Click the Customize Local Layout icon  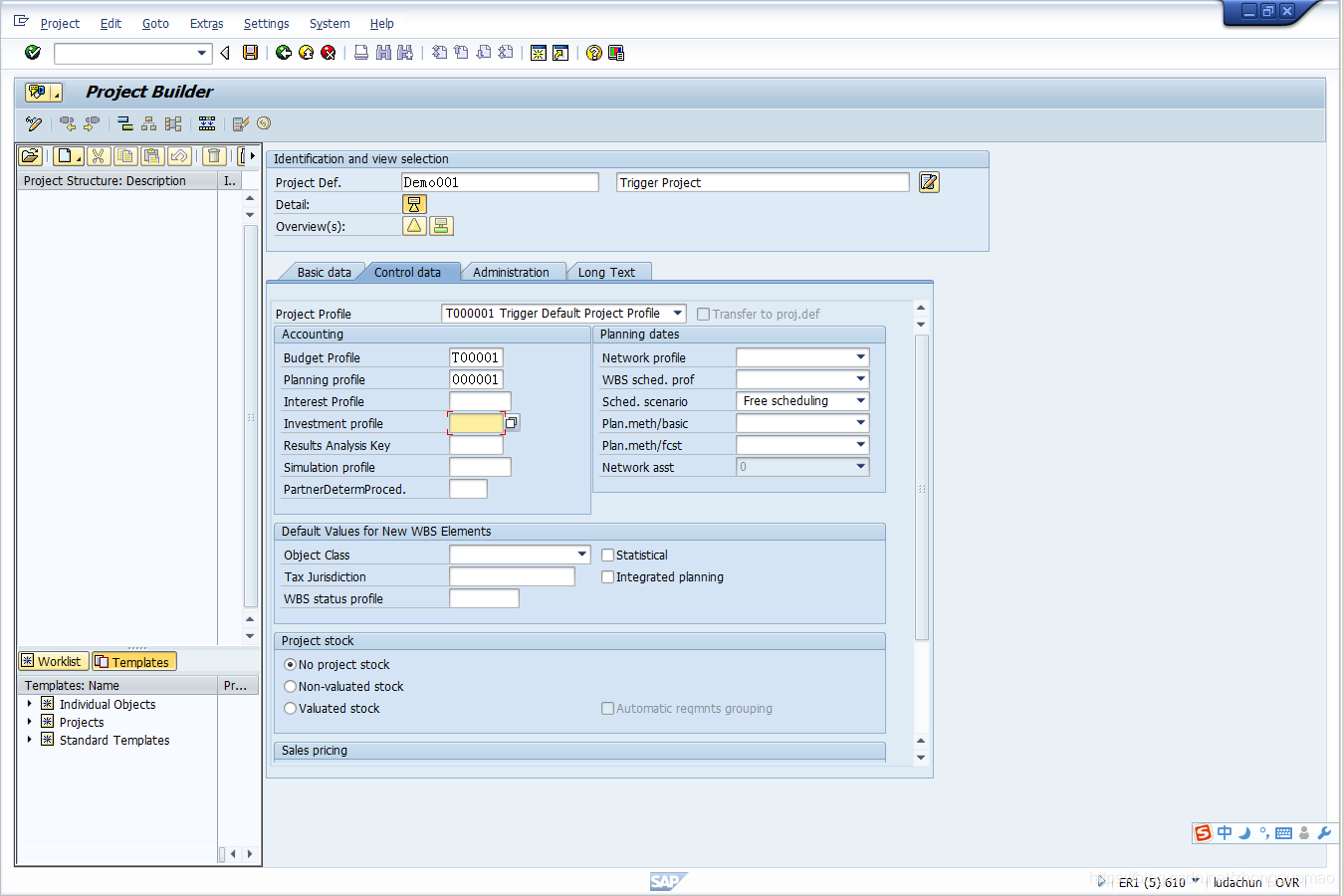[616, 53]
